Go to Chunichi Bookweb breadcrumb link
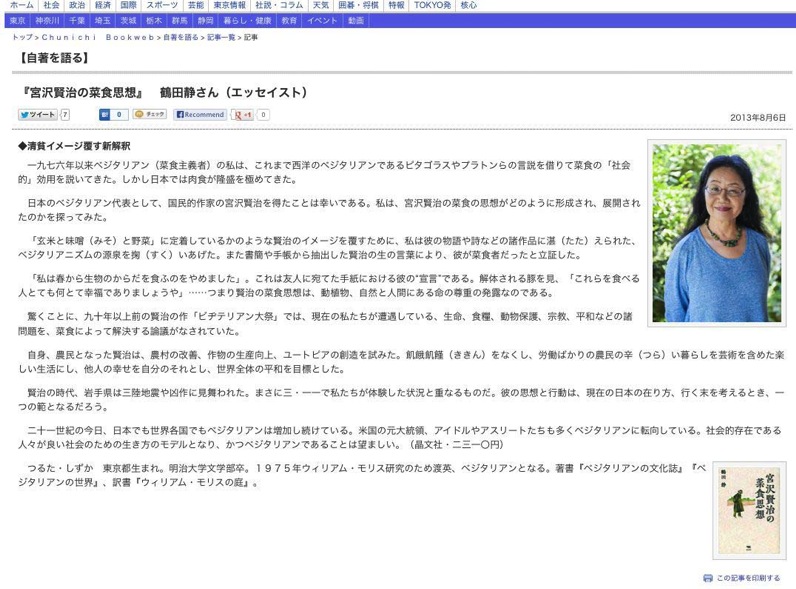Image resolution: width=796 pixels, height=589 pixels. click(x=97, y=37)
